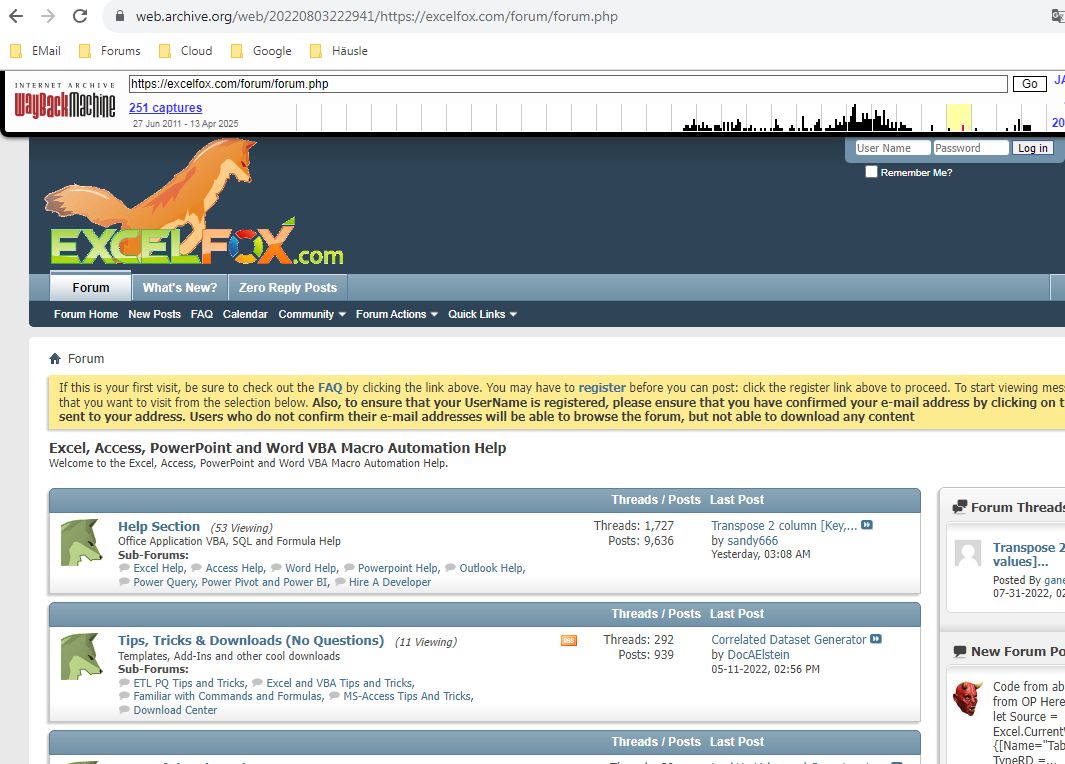Viewport: 1065px width, 764px height.
Task: Go to last post of Correlated Dataset Generator
Action: [x=876, y=639]
